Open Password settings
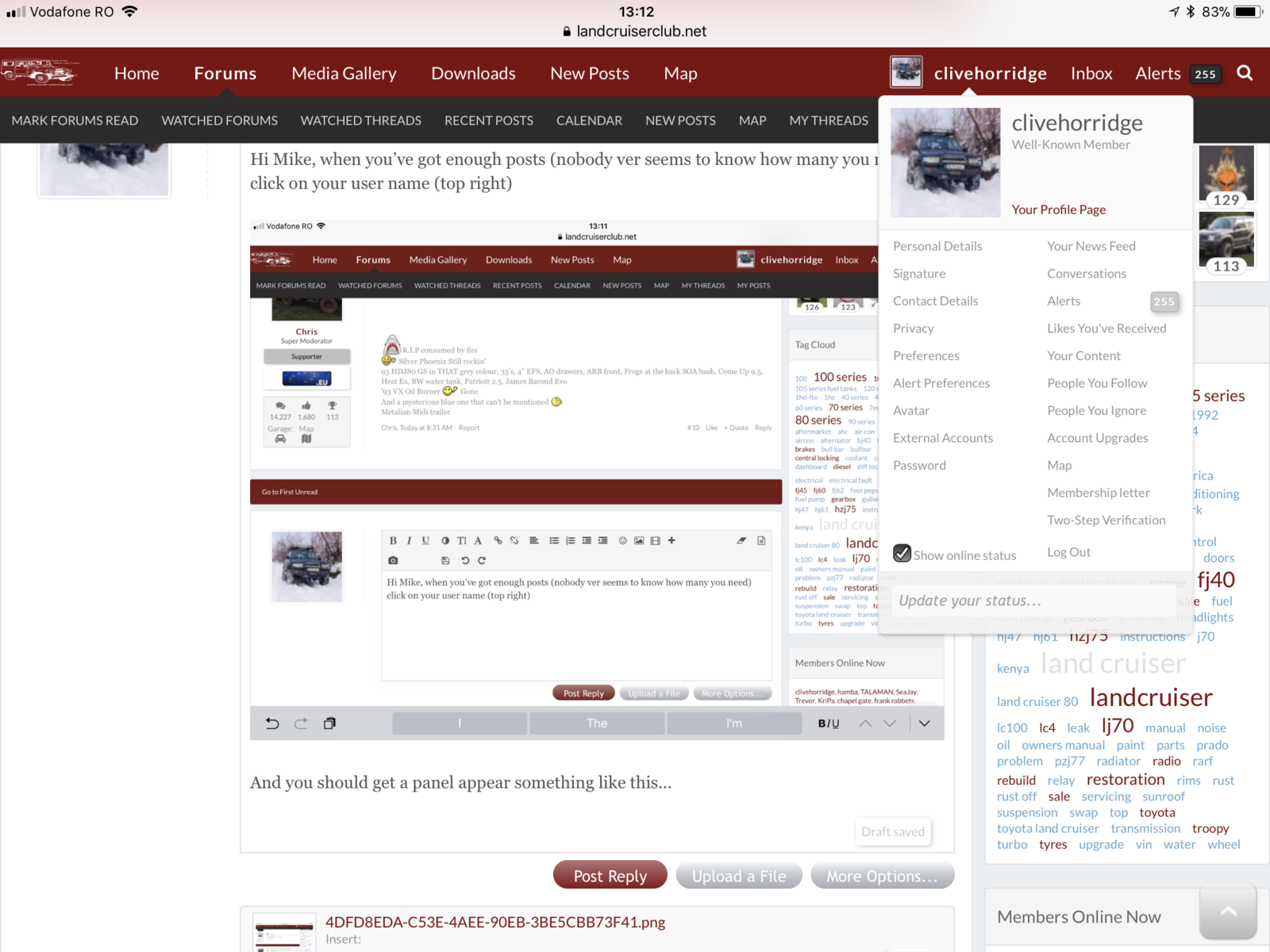This screenshot has width=1270, height=952. 919,465
